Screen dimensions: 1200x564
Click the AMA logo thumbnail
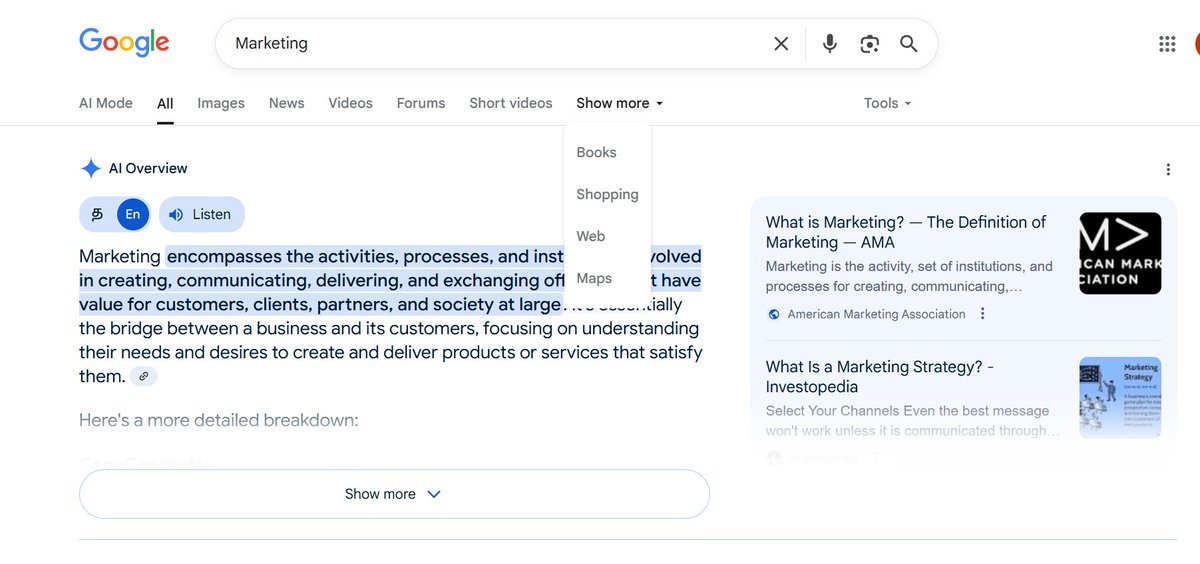1120,253
